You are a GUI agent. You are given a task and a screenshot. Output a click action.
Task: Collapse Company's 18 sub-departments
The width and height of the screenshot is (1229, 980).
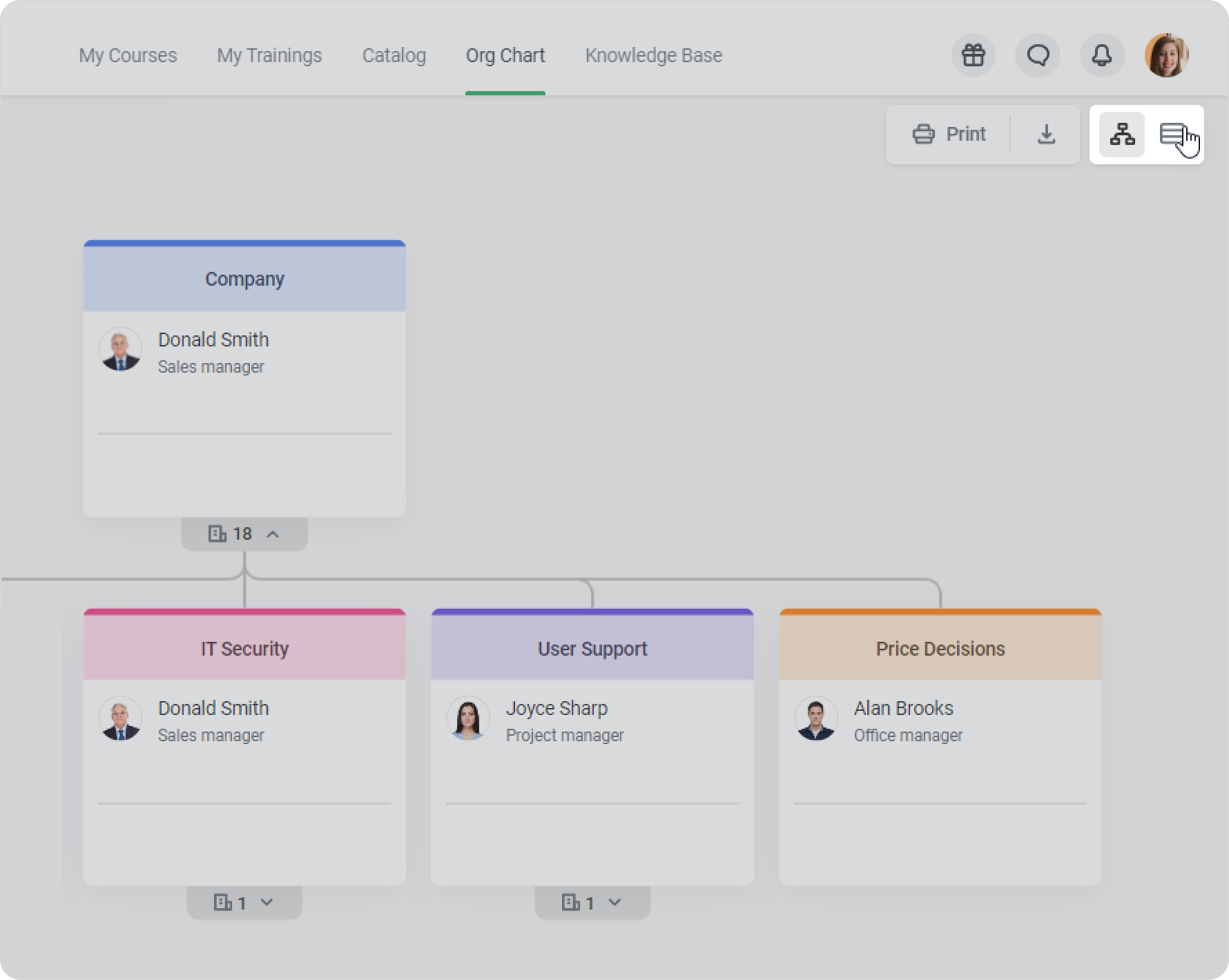coord(244,534)
